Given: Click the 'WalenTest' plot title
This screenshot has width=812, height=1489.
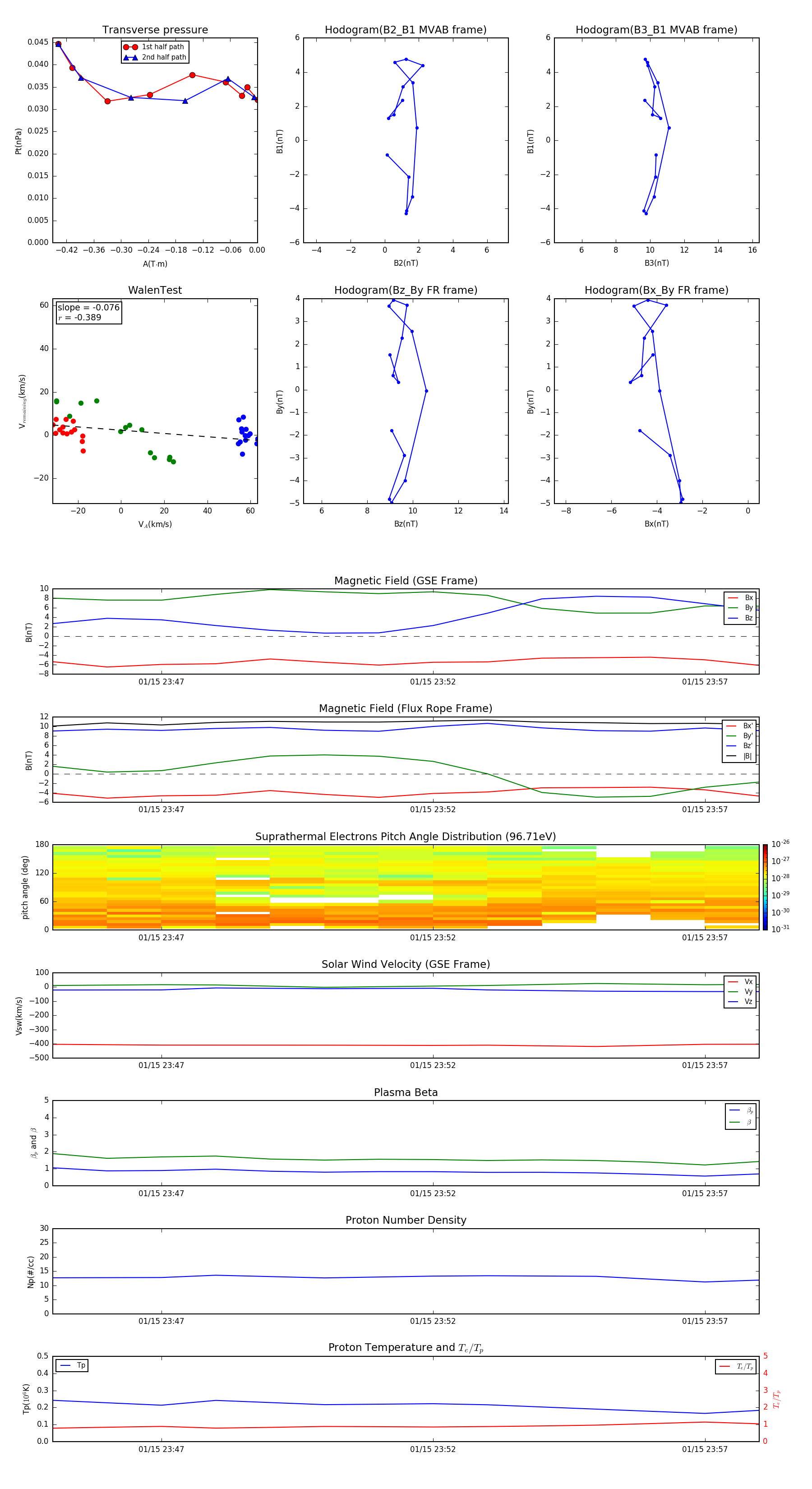Looking at the screenshot, I should coord(155,290).
